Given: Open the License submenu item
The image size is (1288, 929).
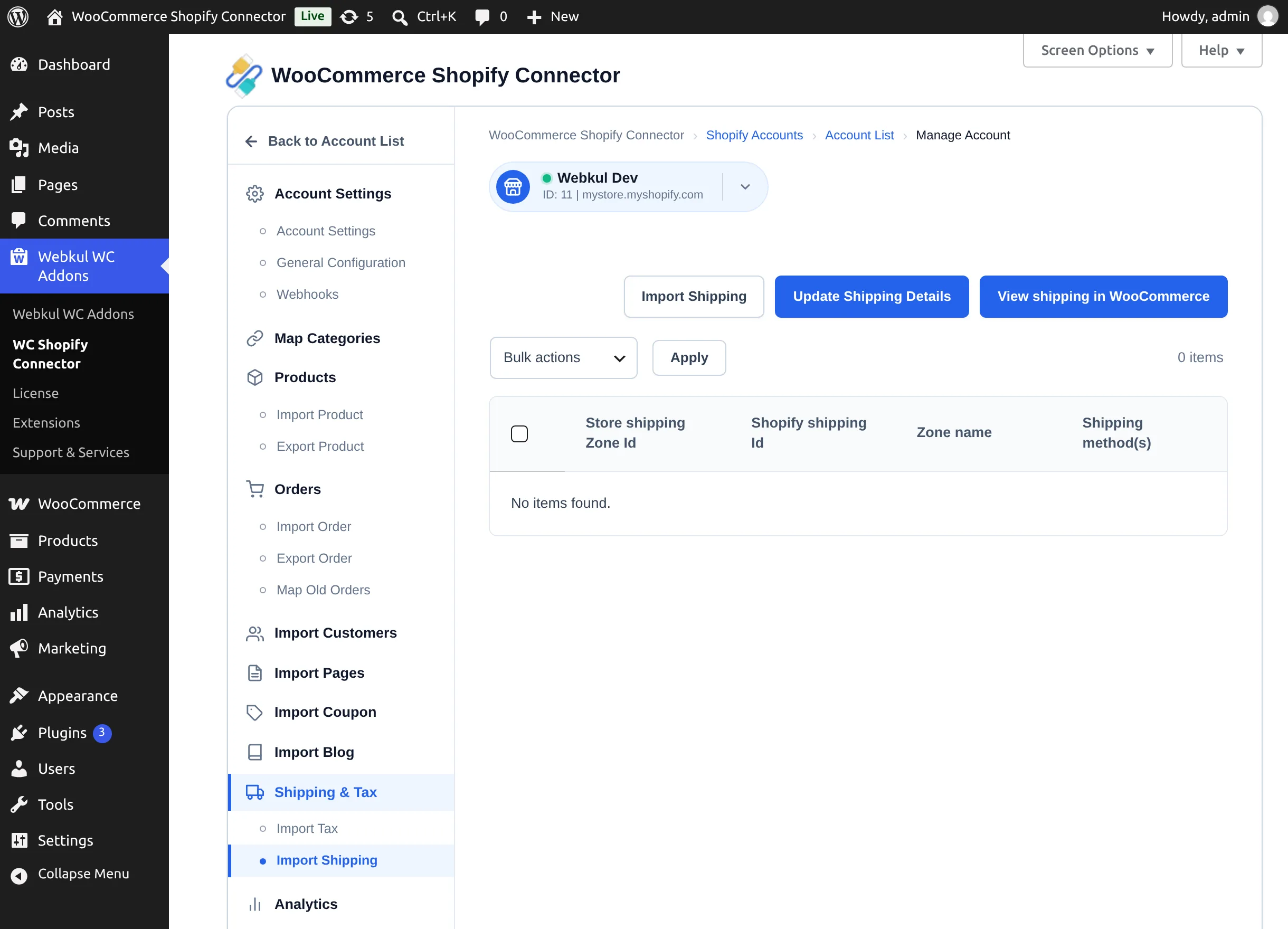Looking at the screenshot, I should [36, 393].
